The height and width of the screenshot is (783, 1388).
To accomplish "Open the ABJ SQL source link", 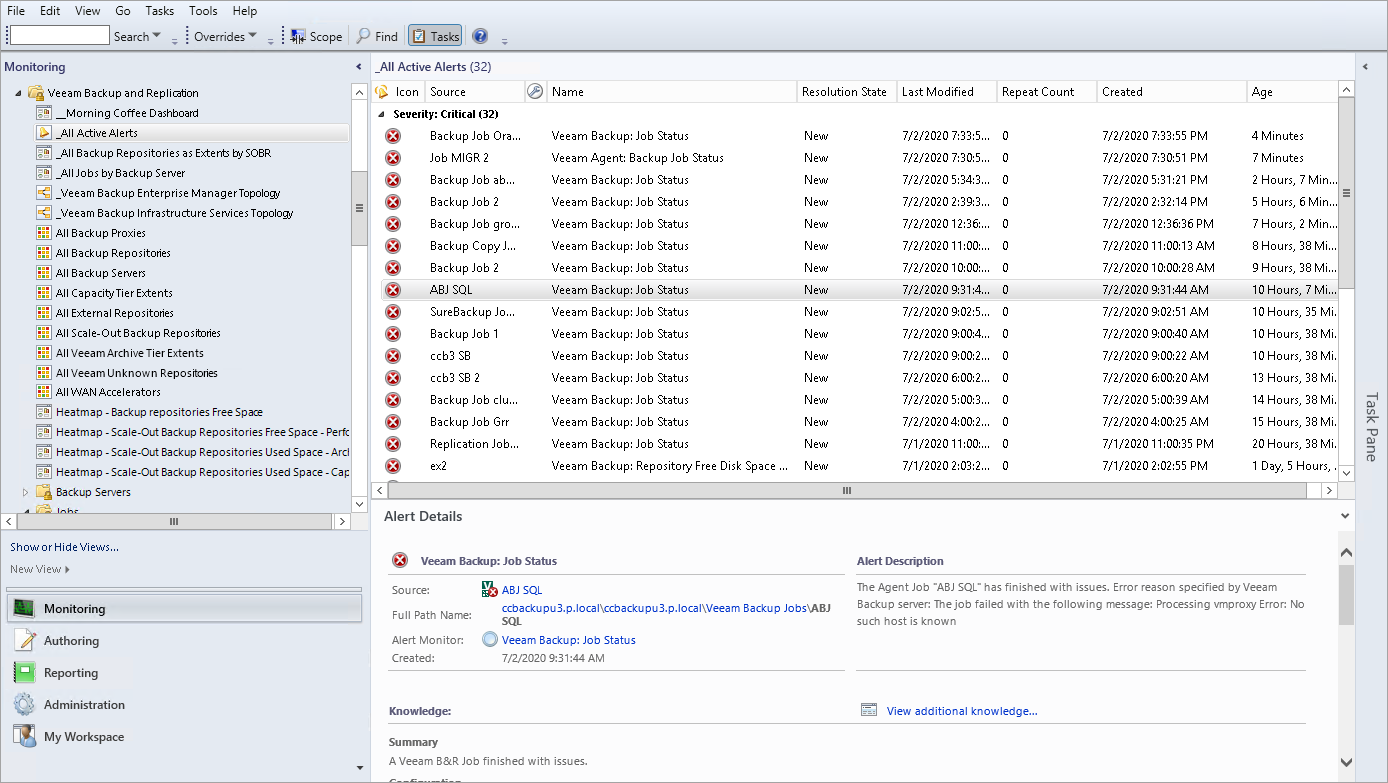I will click(x=522, y=590).
